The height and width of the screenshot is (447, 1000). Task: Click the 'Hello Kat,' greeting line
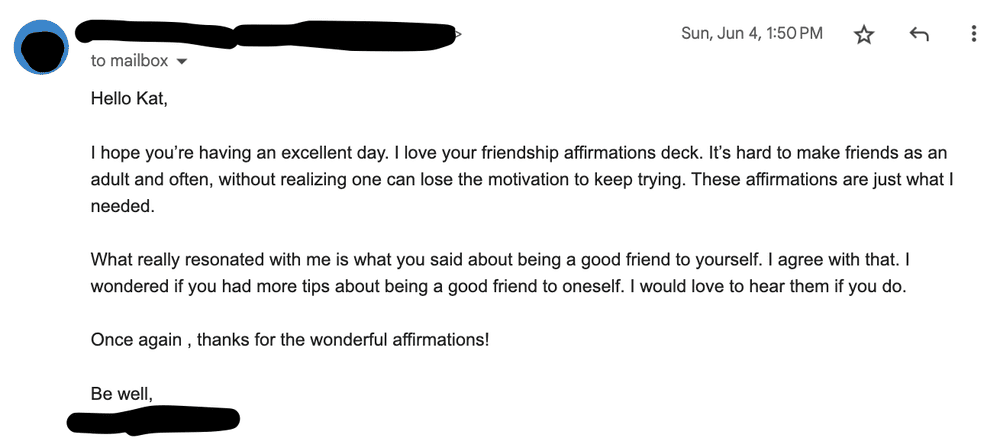129,99
